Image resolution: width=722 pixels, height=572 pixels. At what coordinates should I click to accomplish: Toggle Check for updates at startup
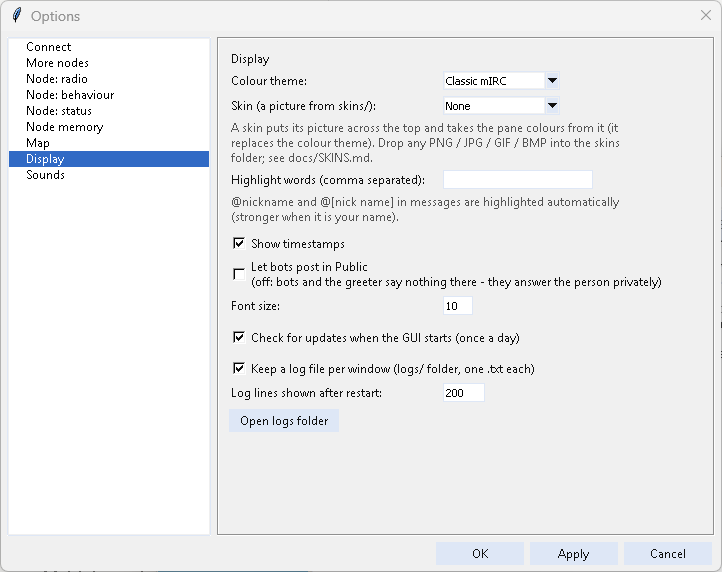[x=239, y=337]
